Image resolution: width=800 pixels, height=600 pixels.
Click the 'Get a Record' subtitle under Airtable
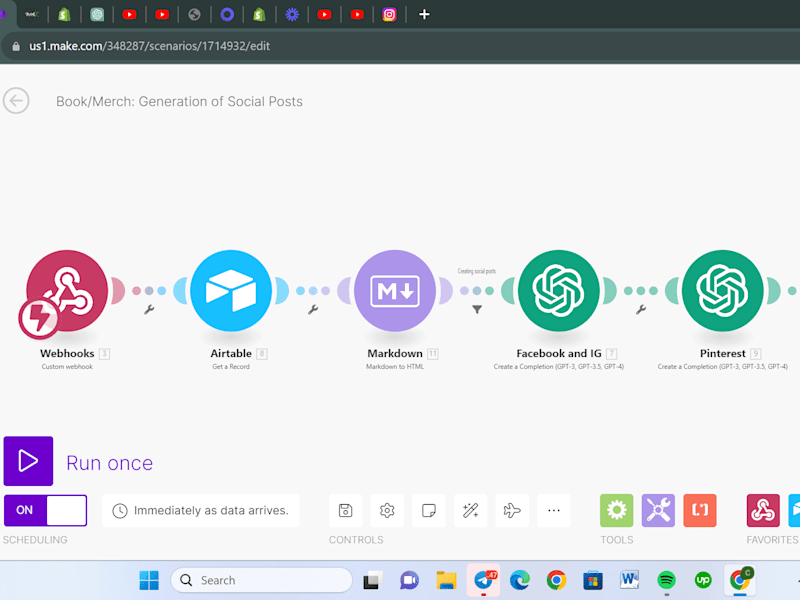pyautogui.click(x=231, y=366)
